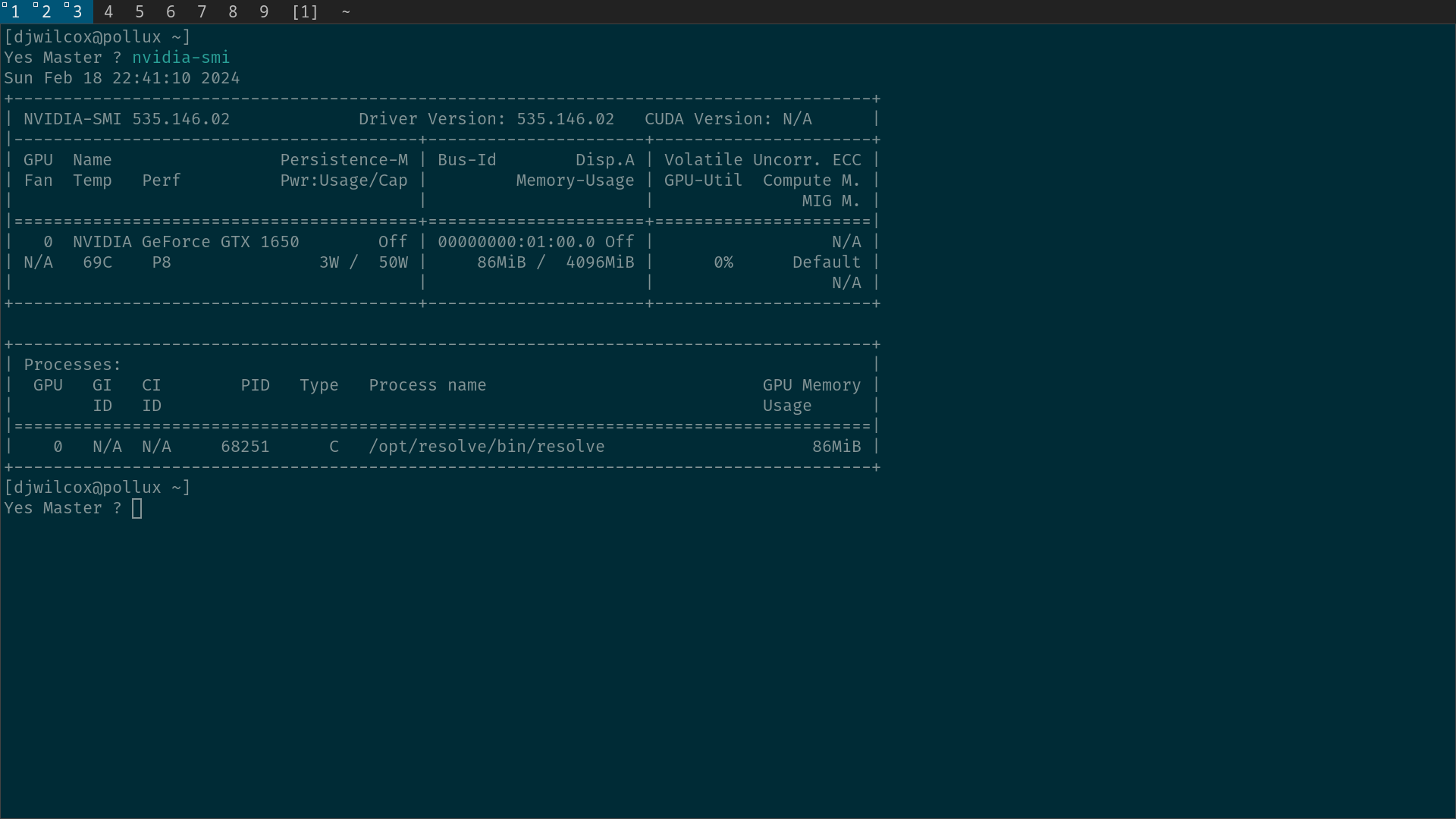This screenshot has height=819, width=1456.
Task: Click the Persistence-M column header
Action: pos(344,160)
